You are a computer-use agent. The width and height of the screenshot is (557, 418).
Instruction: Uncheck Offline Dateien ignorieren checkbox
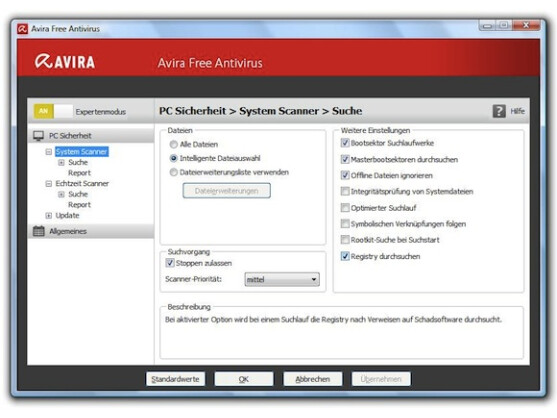[345, 175]
